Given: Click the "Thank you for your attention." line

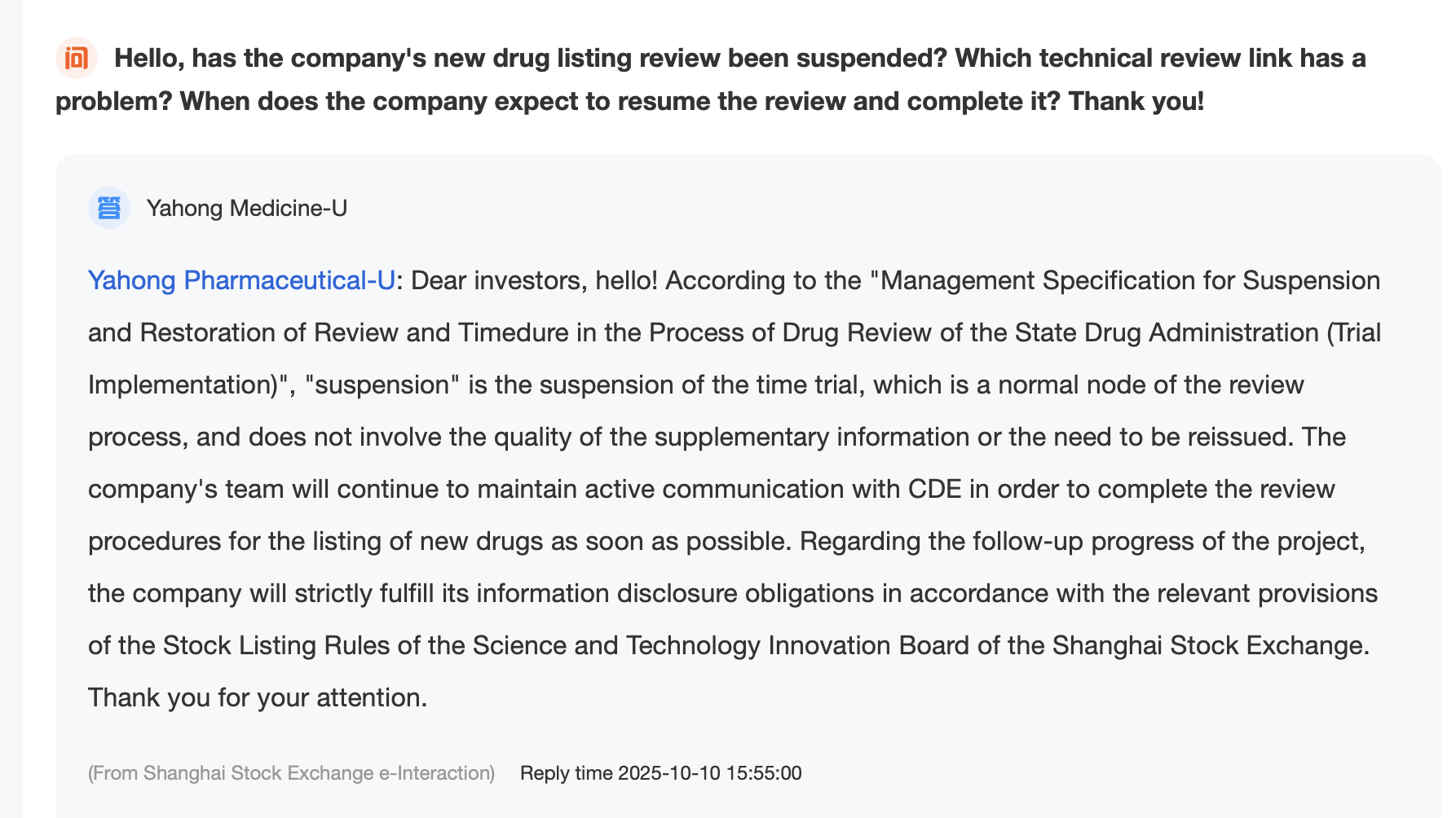Looking at the screenshot, I should 258,697.
